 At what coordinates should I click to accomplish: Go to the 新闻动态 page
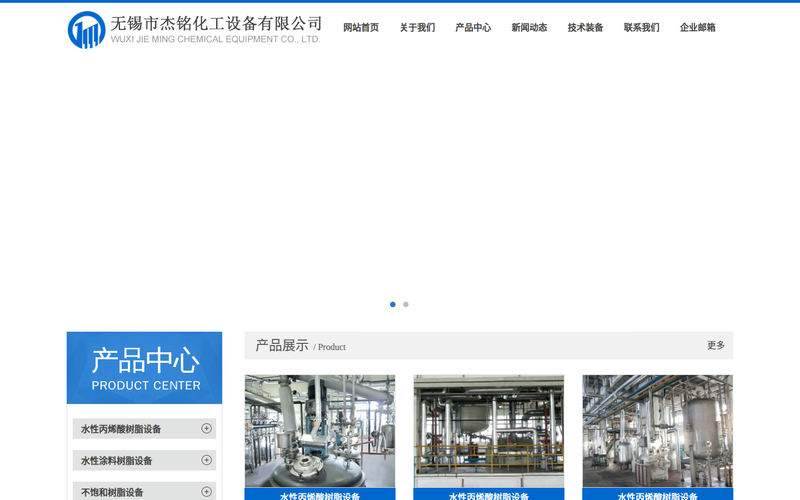pos(529,28)
